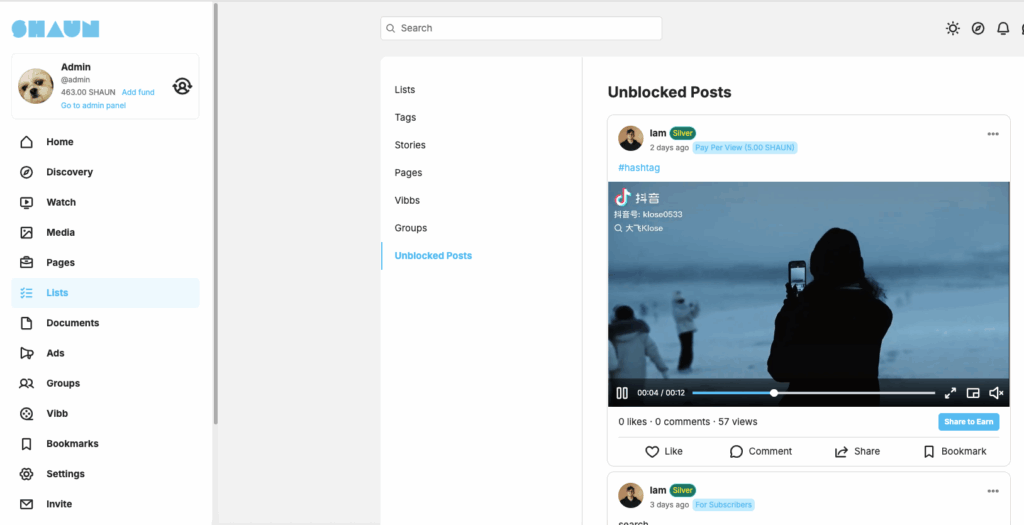Select Lists in left sidebar navigation
1024x525 pixels.
105,293
